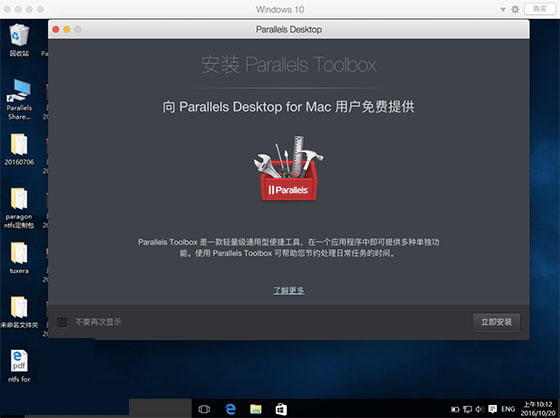Click the 购买 buy button in title bar
Screen dimensions: 560x418
click(539, 9)
